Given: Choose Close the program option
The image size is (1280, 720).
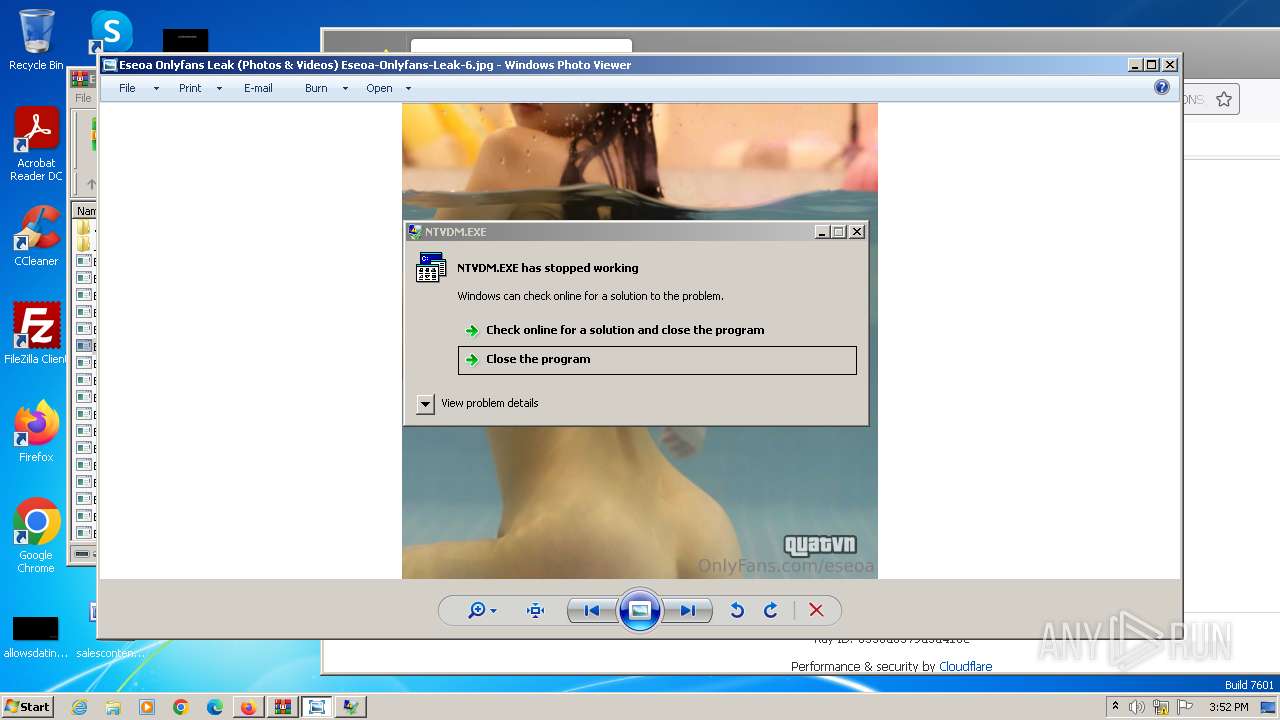Looking at the screenshot, I should point(657,360).
